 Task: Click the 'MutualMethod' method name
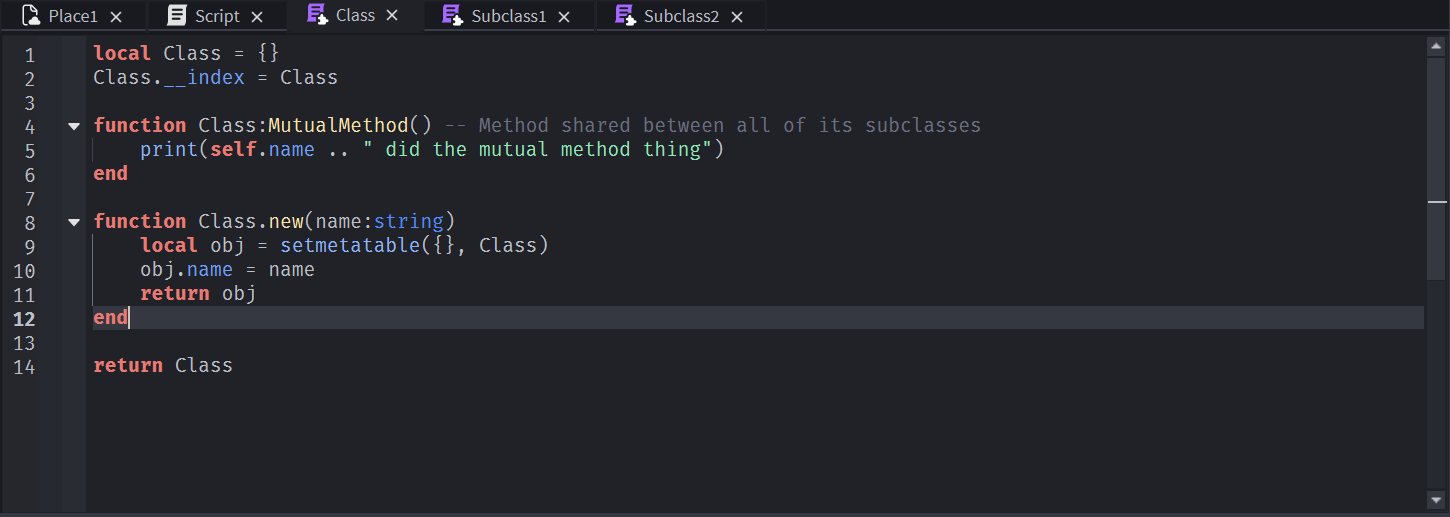click(339, 125)
